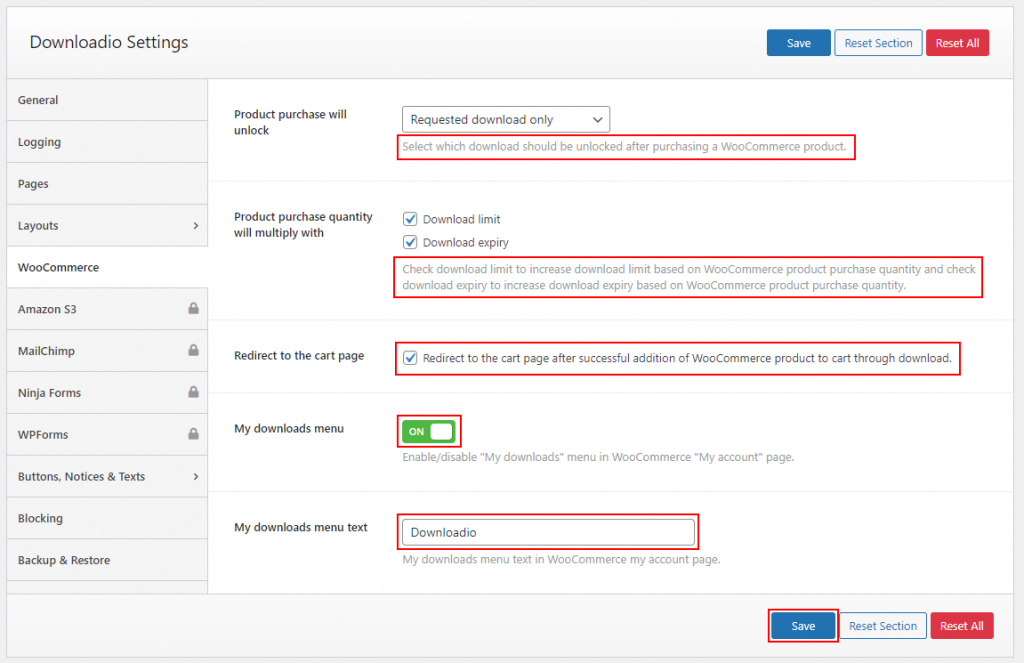Switch off the My downloads menu toggle
Screen dimensions: 1024x663
pyautogui.click(x=428, y=431)
